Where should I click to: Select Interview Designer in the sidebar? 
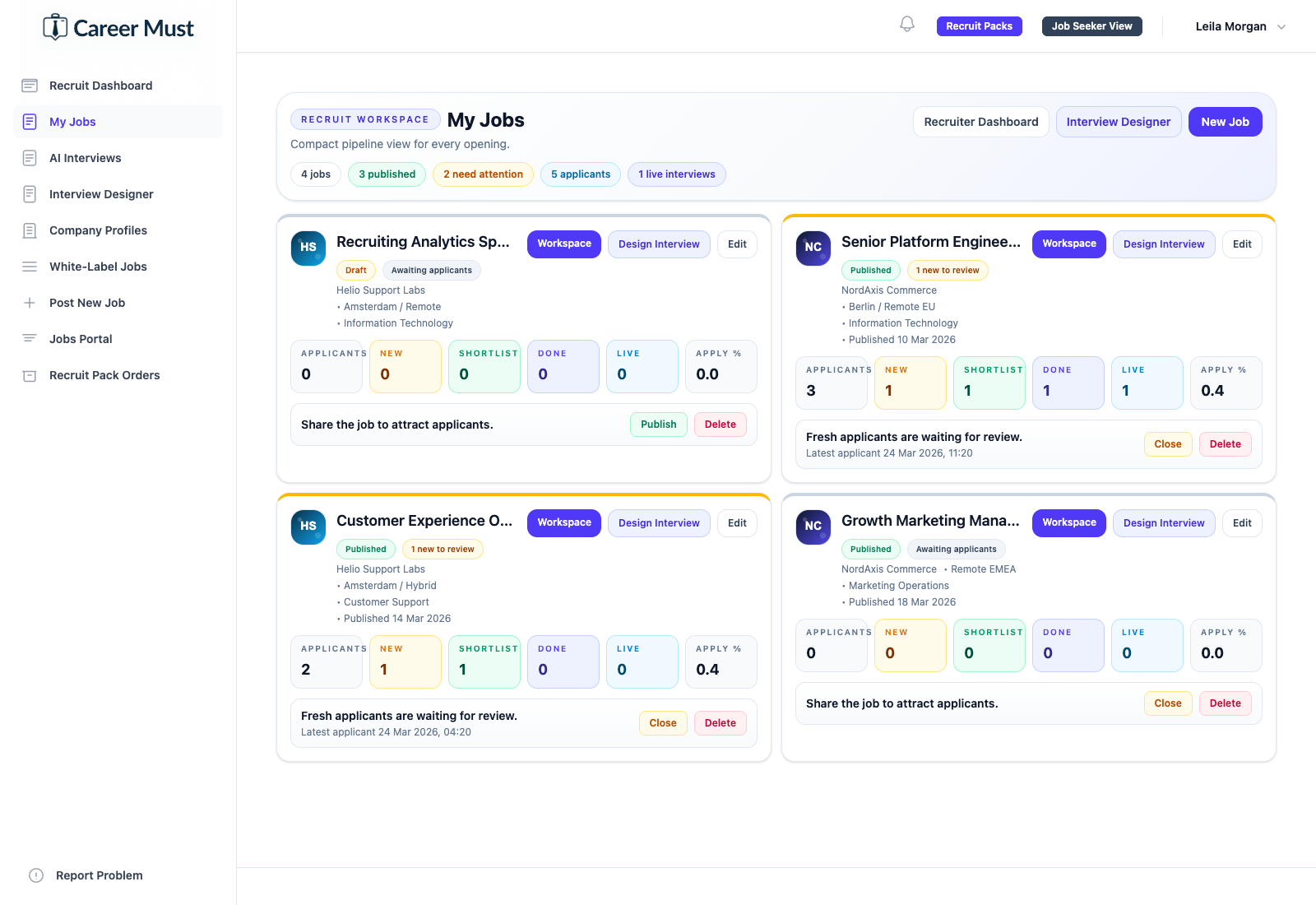pyautogui.click(x=101, y=194)
